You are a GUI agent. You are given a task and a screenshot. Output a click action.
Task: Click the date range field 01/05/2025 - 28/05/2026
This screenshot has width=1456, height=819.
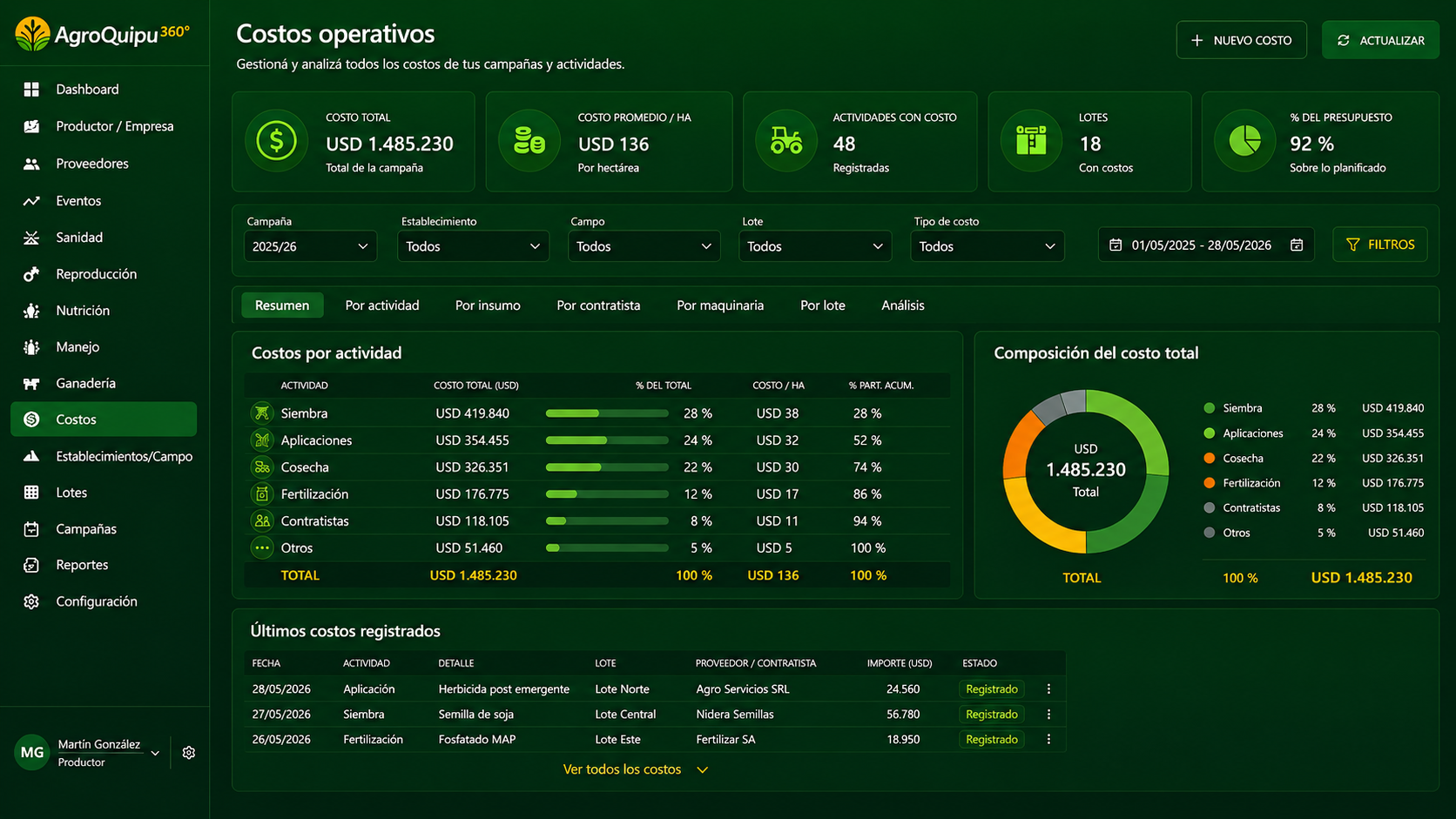pos(1206,245)
